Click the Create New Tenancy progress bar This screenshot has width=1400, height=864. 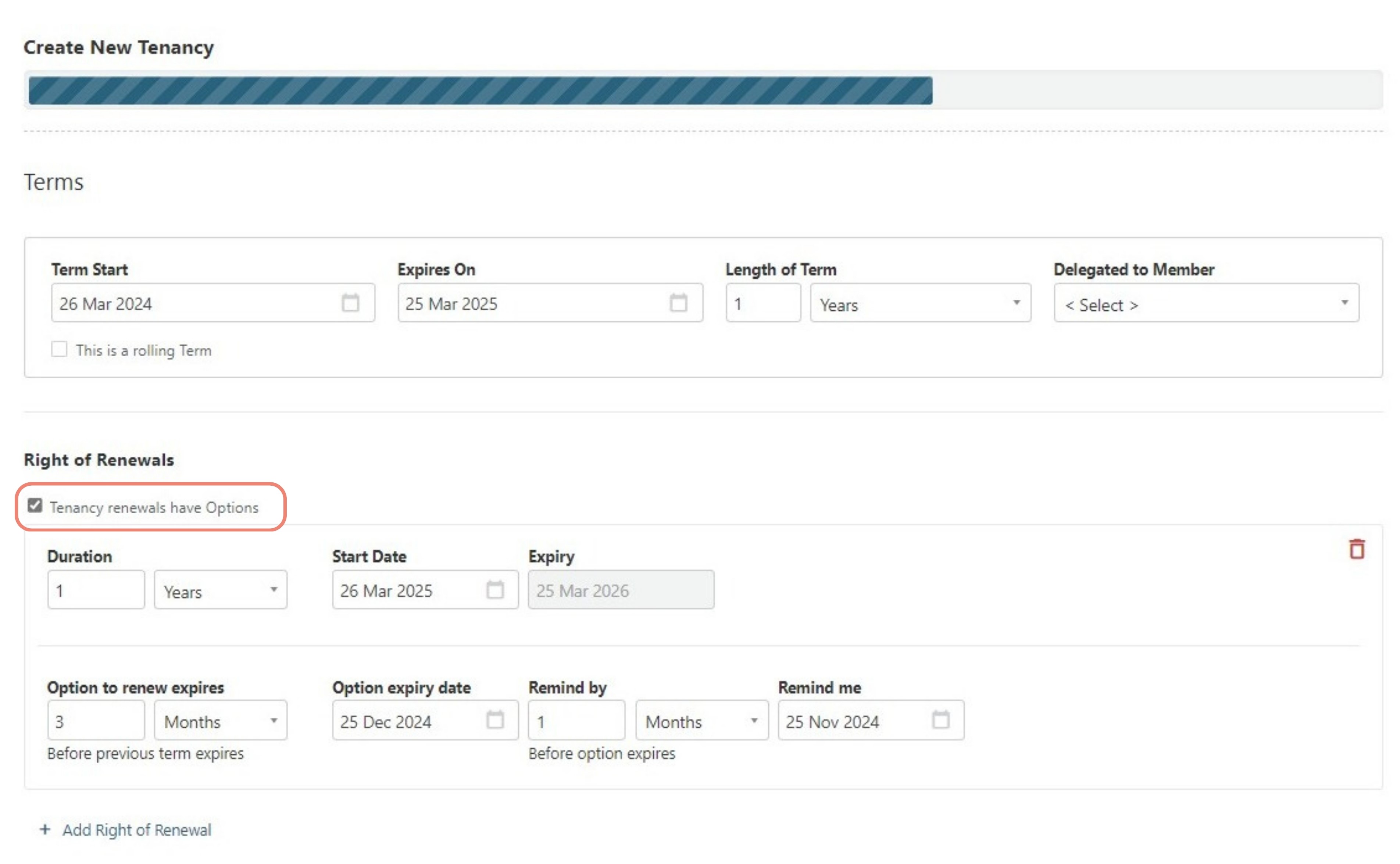pyautogui.click(x=703, y=90)
